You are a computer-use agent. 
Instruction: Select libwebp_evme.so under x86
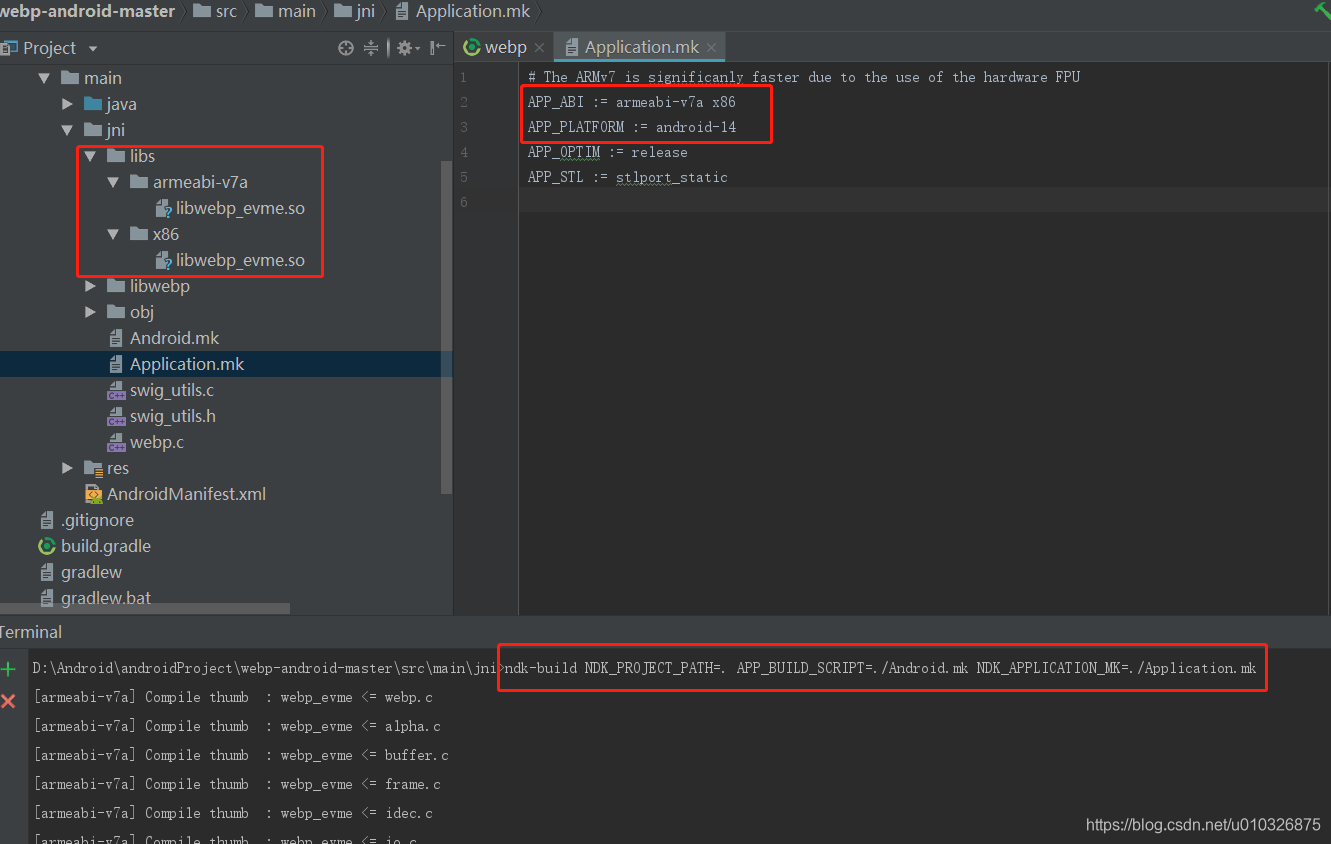[x=230, y=260]
